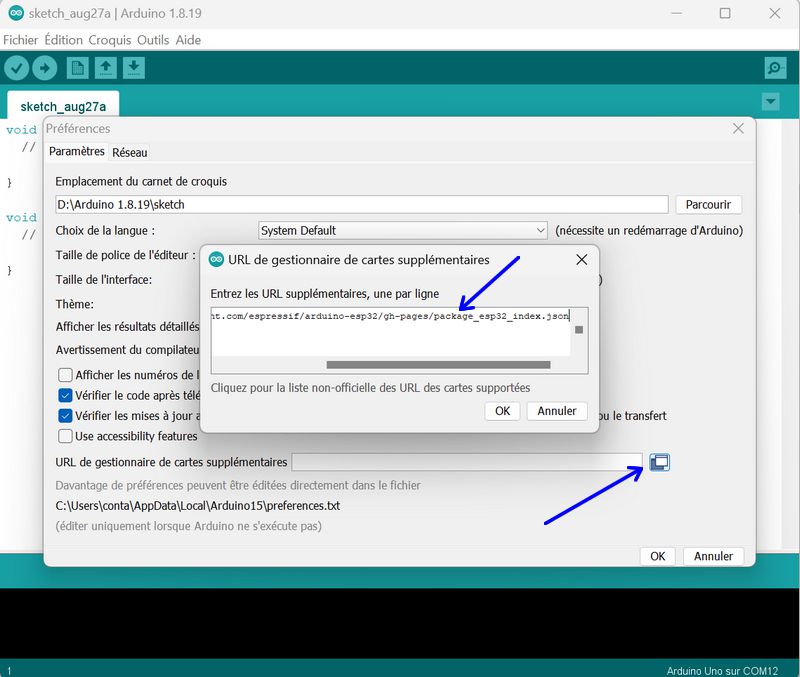Confirm URLs with OK in the URL dialog
800x677 pixels.
pyautogui.click(x=503, y=411)
